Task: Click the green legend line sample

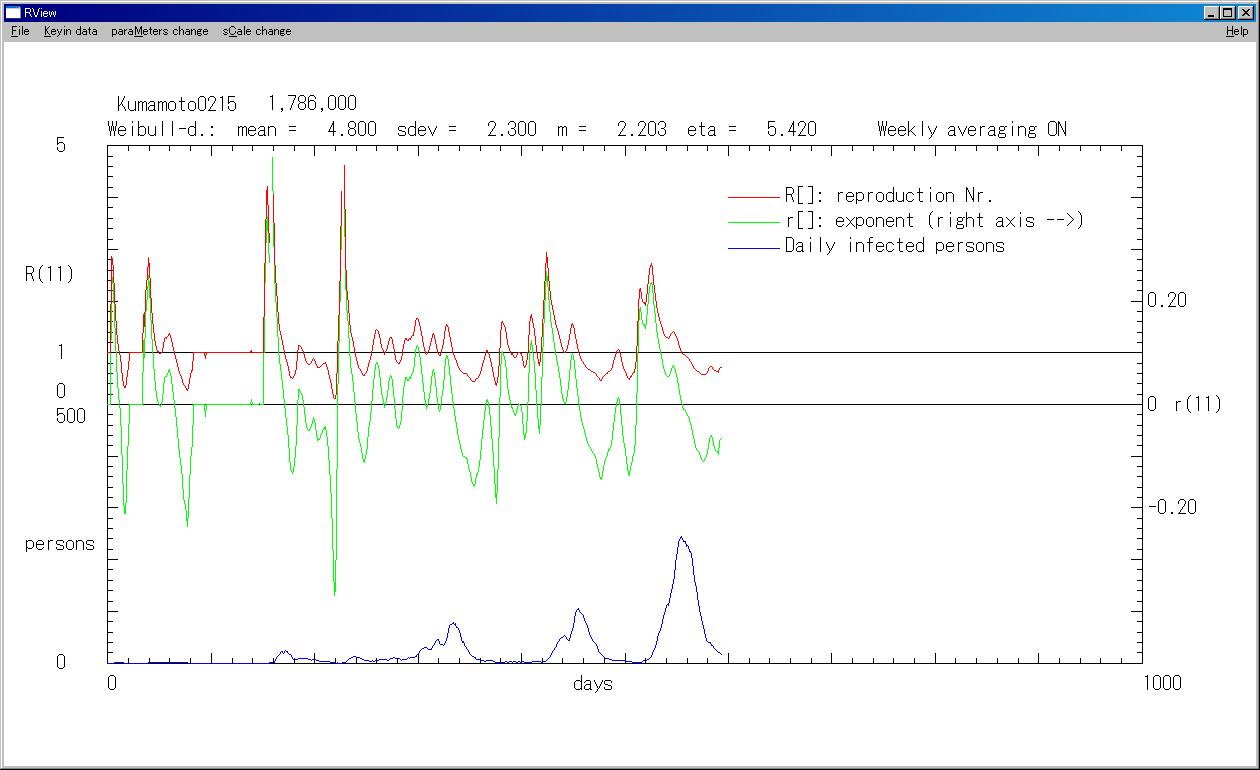Action: pyautogui.click(x=754, y=222)
